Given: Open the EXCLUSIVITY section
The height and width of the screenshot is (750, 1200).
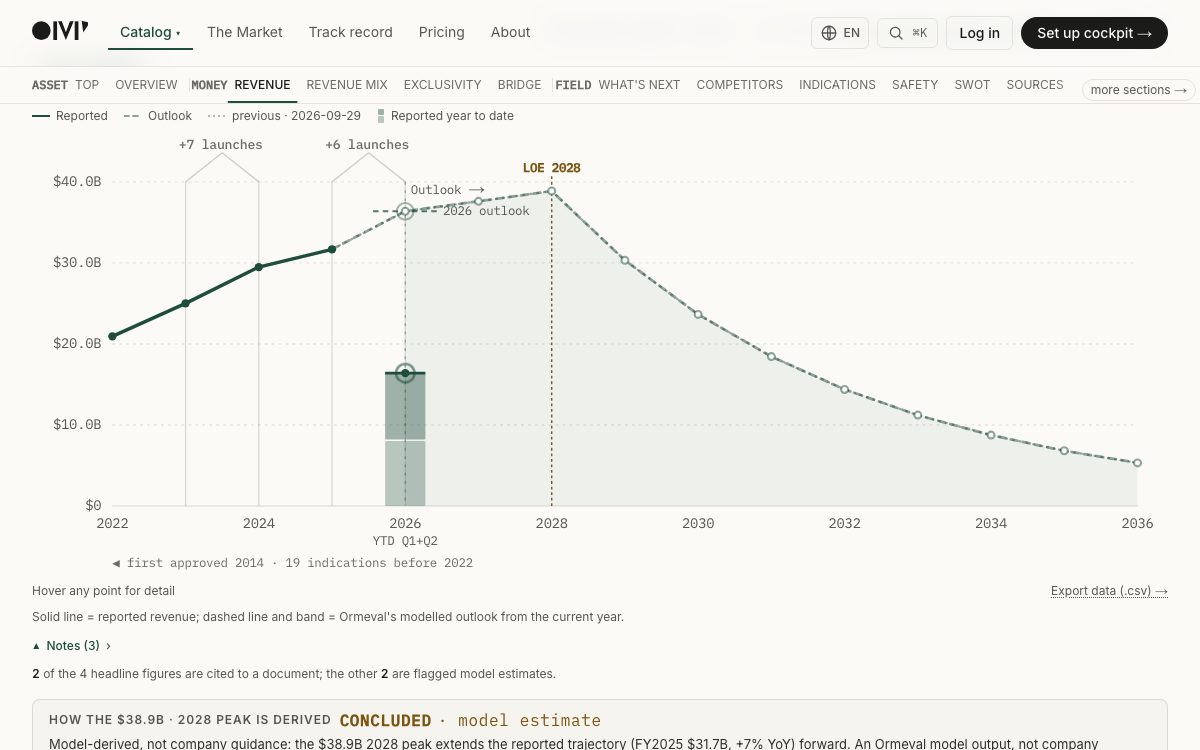Looking at the screenshot, I should click(443, 85).
